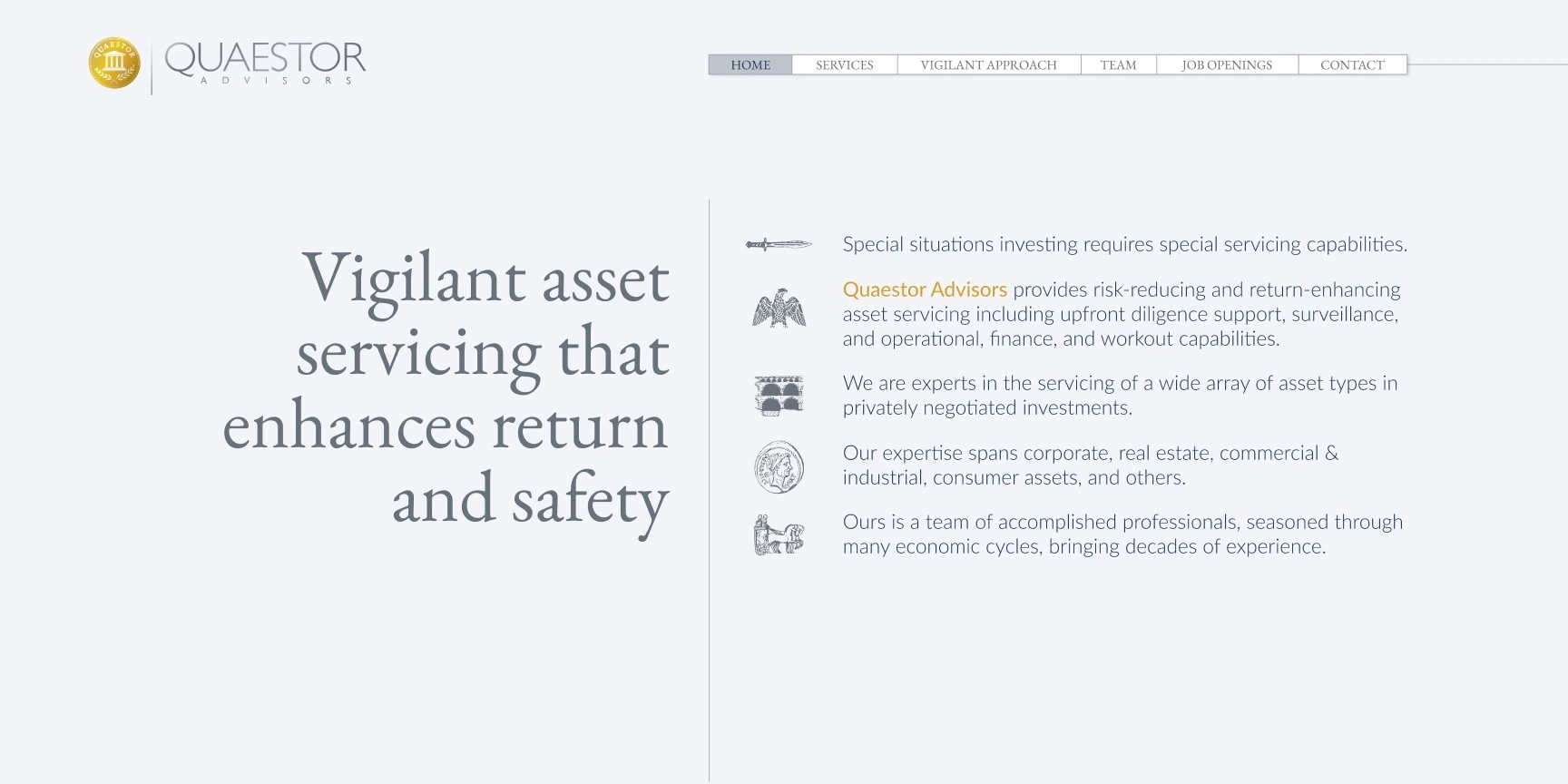Click the 'upfront diligence support' text line
Viewport: 1568px width, 784px height.
[1120, 314]
